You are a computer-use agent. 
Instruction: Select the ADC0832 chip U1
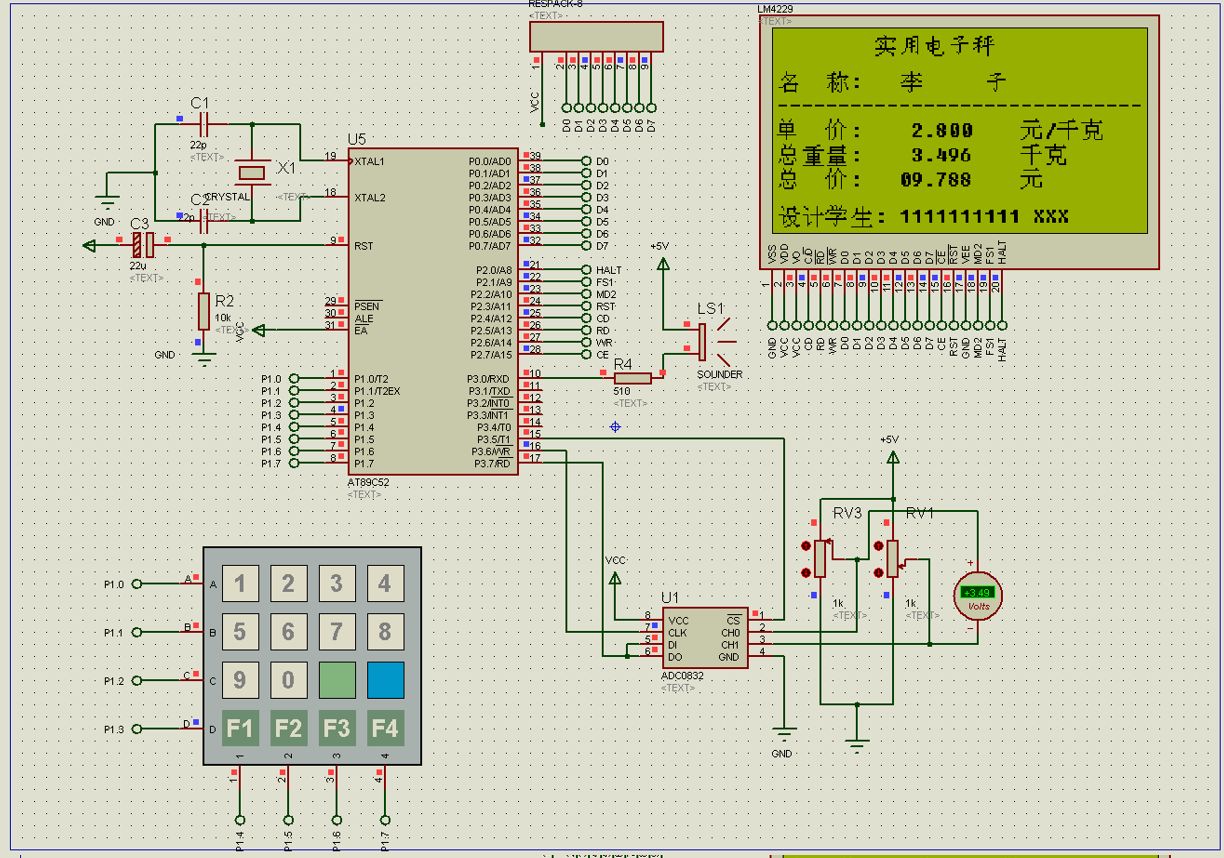pyautogui.click(x=703, y=638)
